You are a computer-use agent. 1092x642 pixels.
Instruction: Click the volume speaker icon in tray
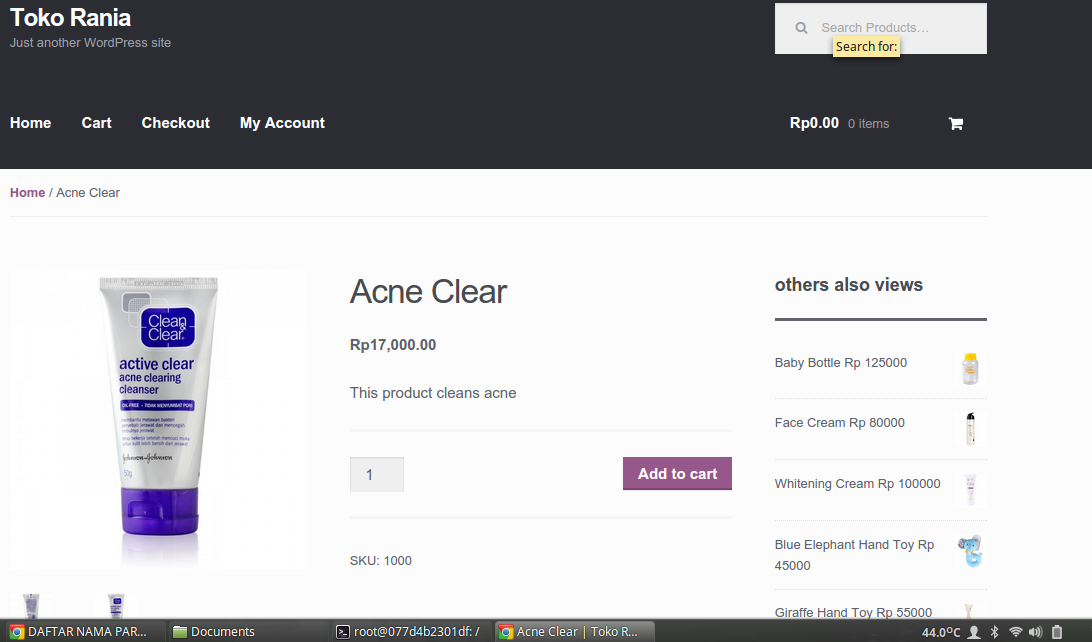(x=1036, y=632)
